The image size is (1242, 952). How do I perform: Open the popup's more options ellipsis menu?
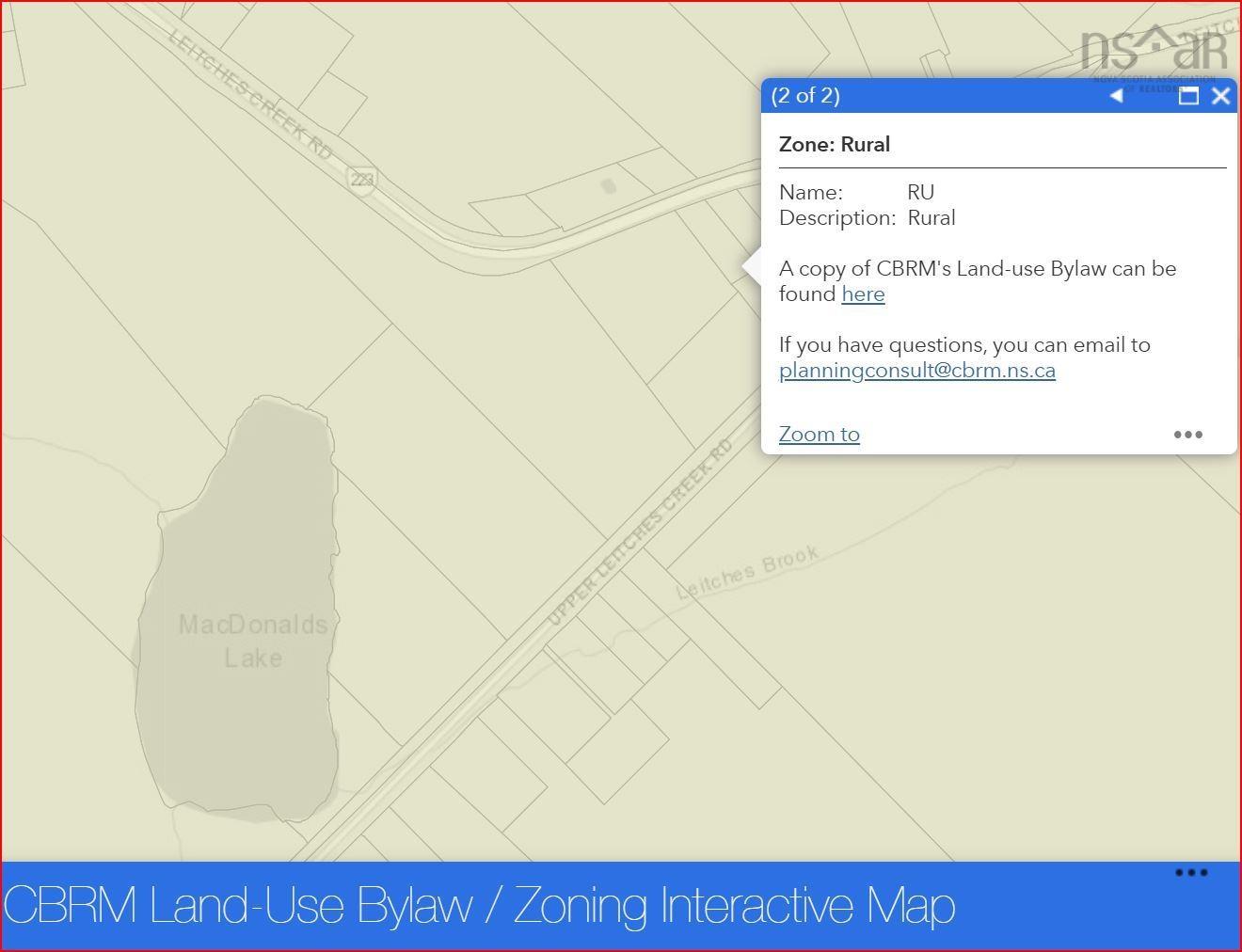1188,435
